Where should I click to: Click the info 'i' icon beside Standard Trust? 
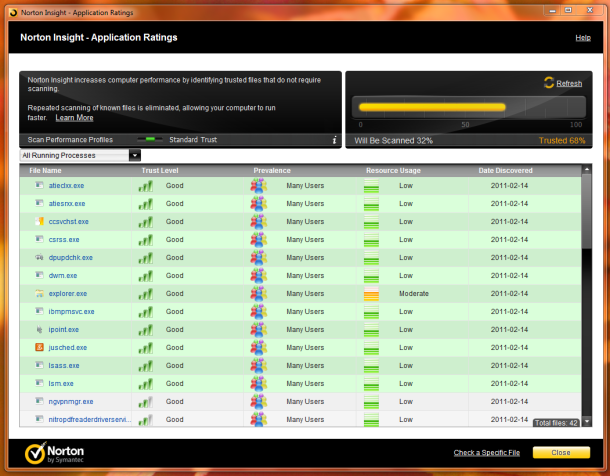click(x=334, y=140)
